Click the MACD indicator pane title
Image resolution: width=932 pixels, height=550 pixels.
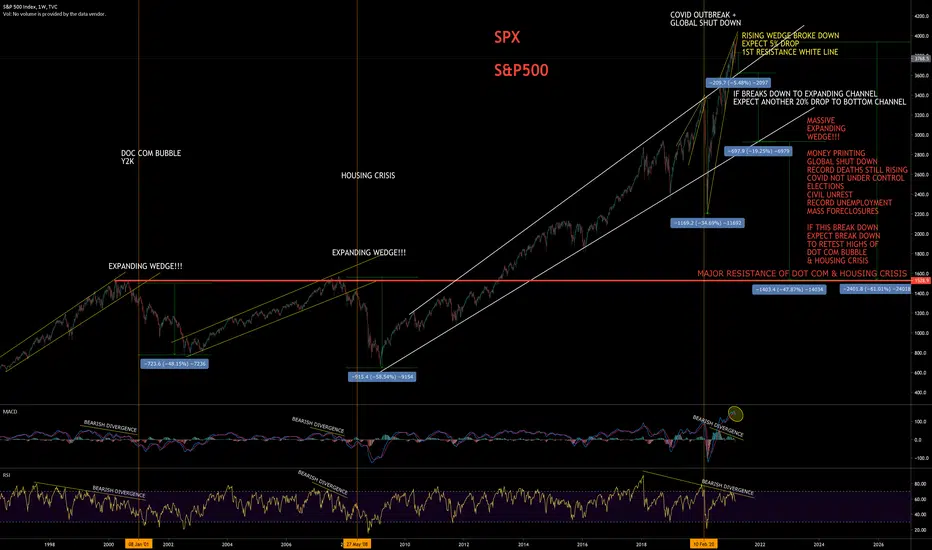[x=10, y=411]
